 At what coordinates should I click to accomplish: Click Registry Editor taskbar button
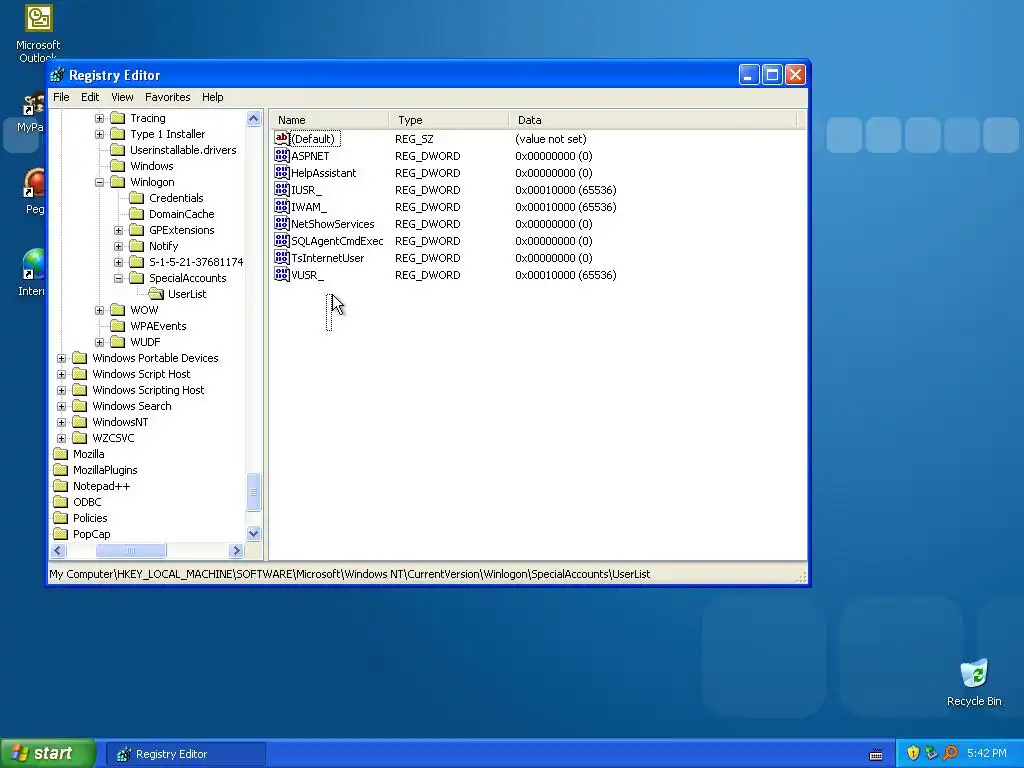coord(185,754)
